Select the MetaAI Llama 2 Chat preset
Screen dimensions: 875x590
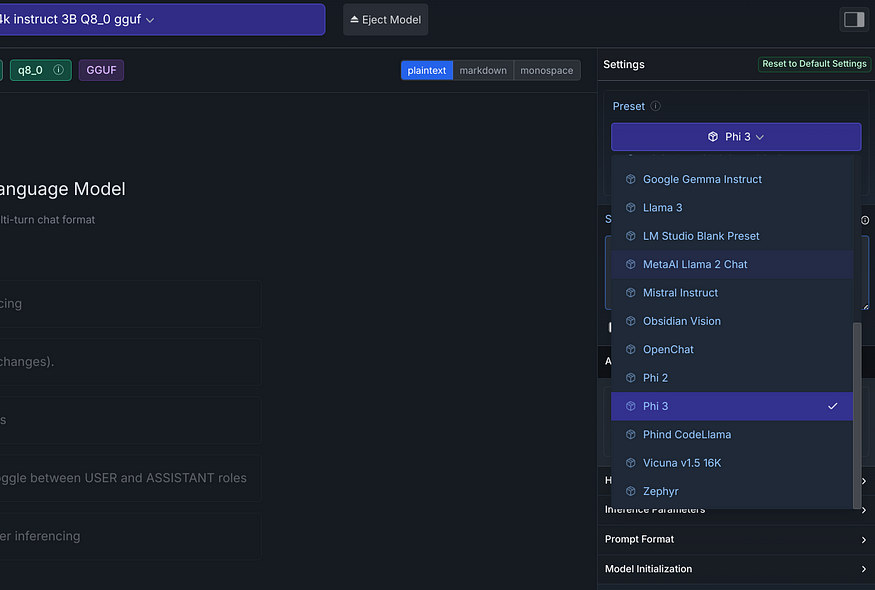click(732, 265)
